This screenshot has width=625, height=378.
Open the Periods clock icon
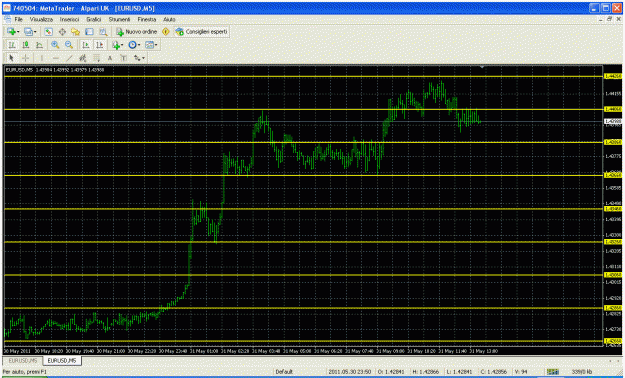[132, 45]
